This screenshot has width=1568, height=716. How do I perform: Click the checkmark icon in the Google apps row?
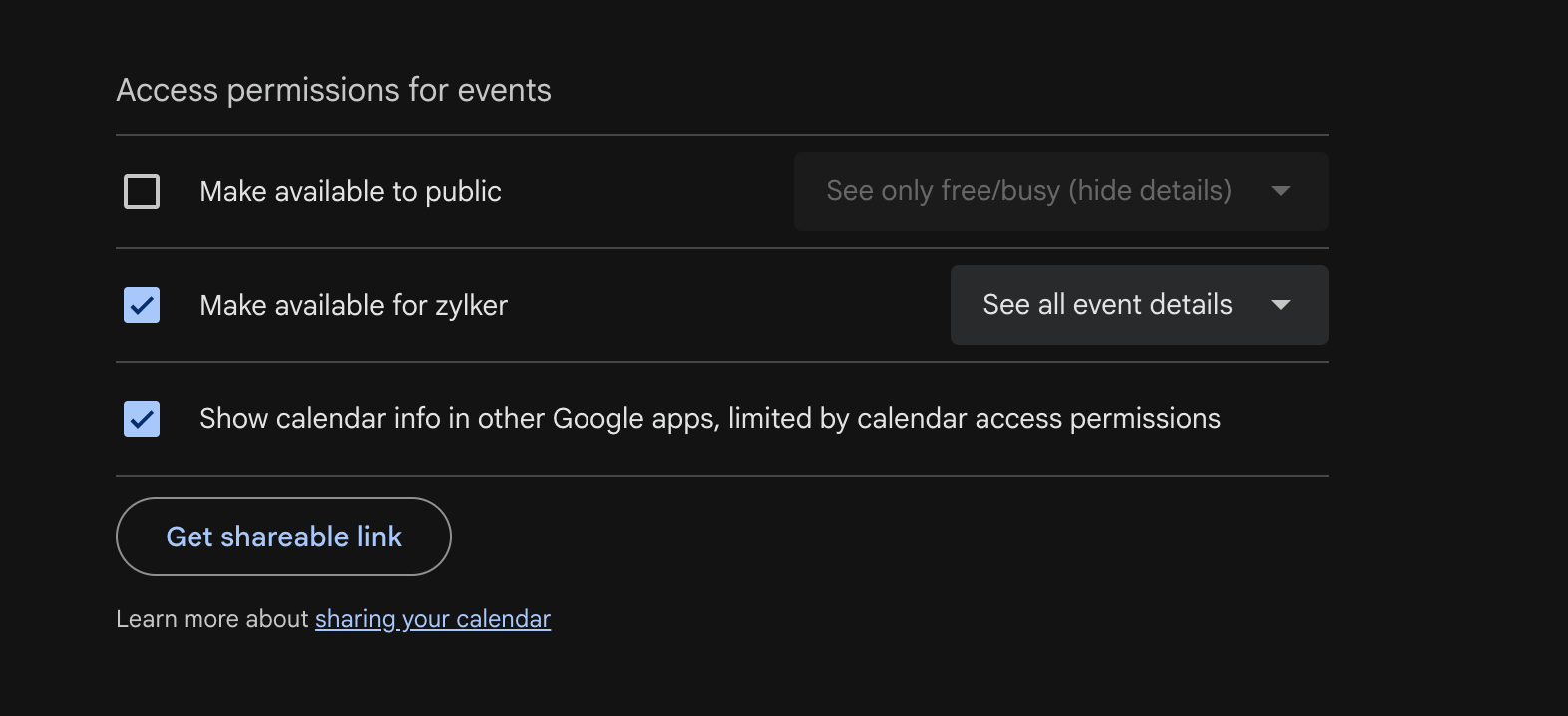point(142,419)
